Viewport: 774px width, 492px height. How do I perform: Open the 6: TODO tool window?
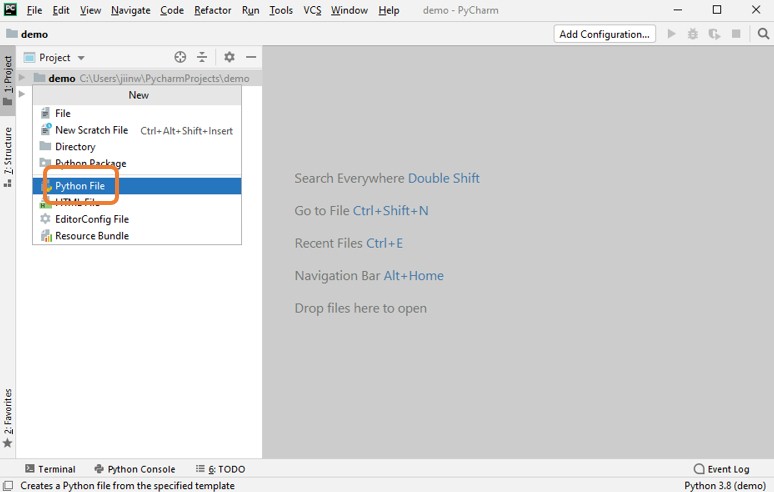point(221,469)
